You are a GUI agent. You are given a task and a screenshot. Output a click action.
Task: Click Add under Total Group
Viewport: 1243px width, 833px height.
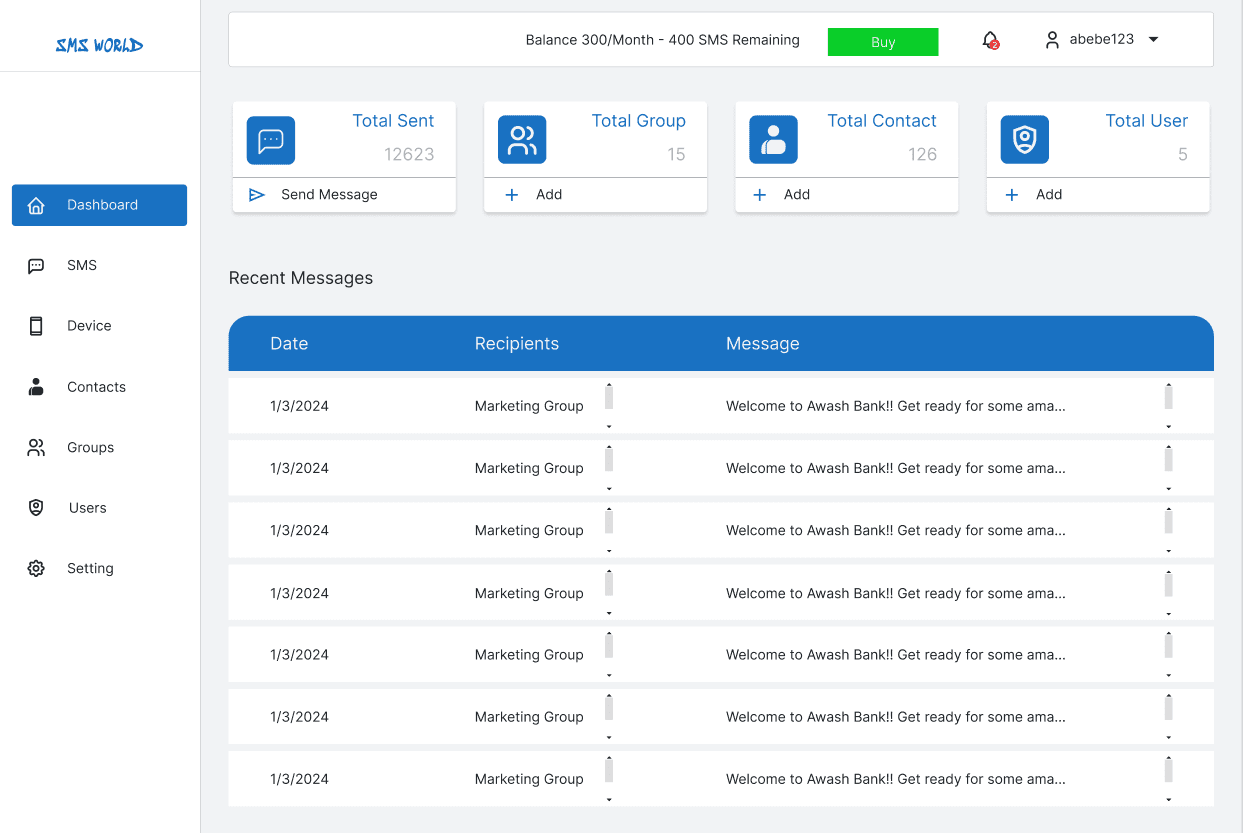tap(549, 195)
